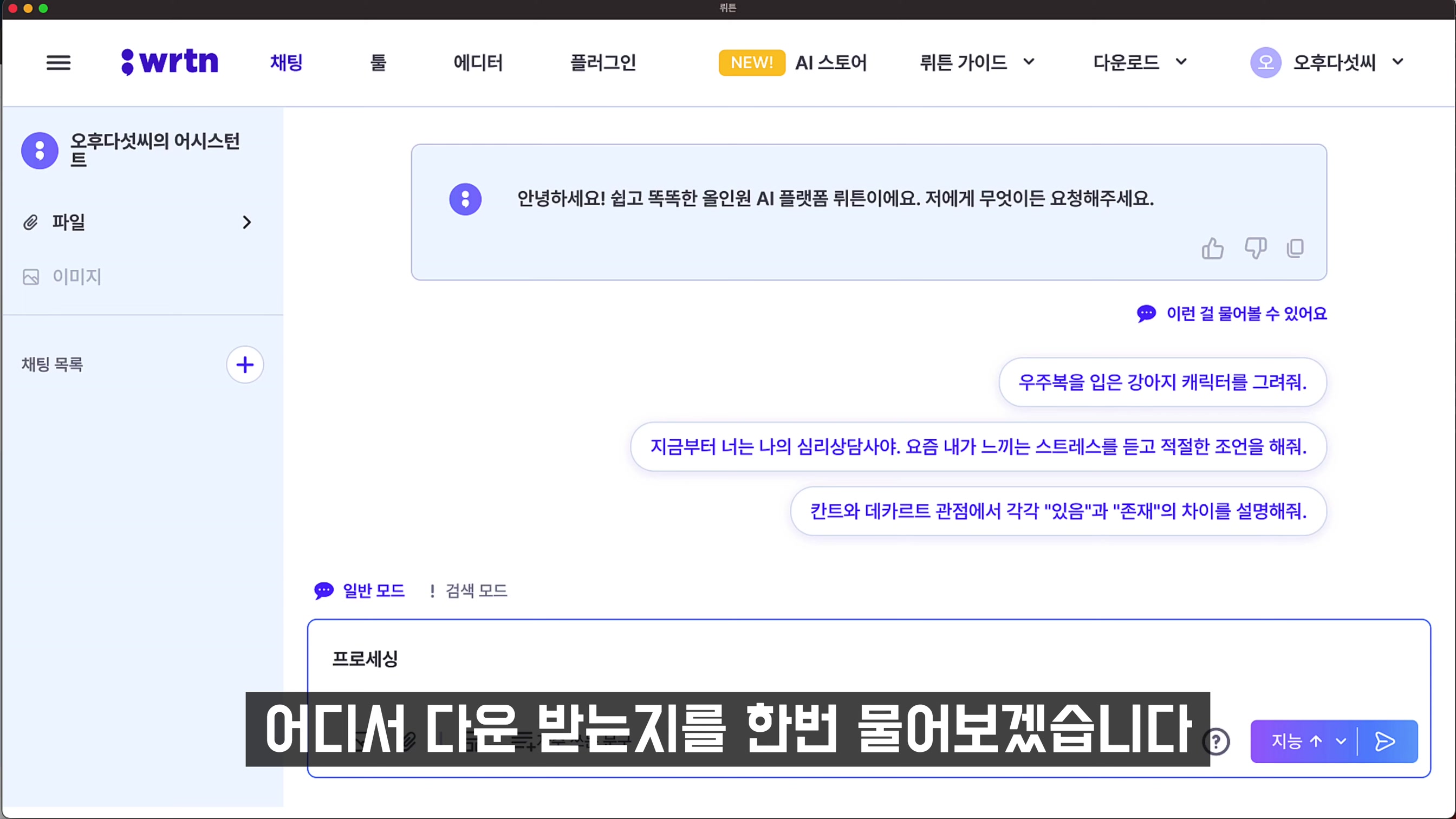The width and height of the screenshot is (1456, 819).
Task: Click the 검색 모드 exclamation icon
Action: [432, 591]
